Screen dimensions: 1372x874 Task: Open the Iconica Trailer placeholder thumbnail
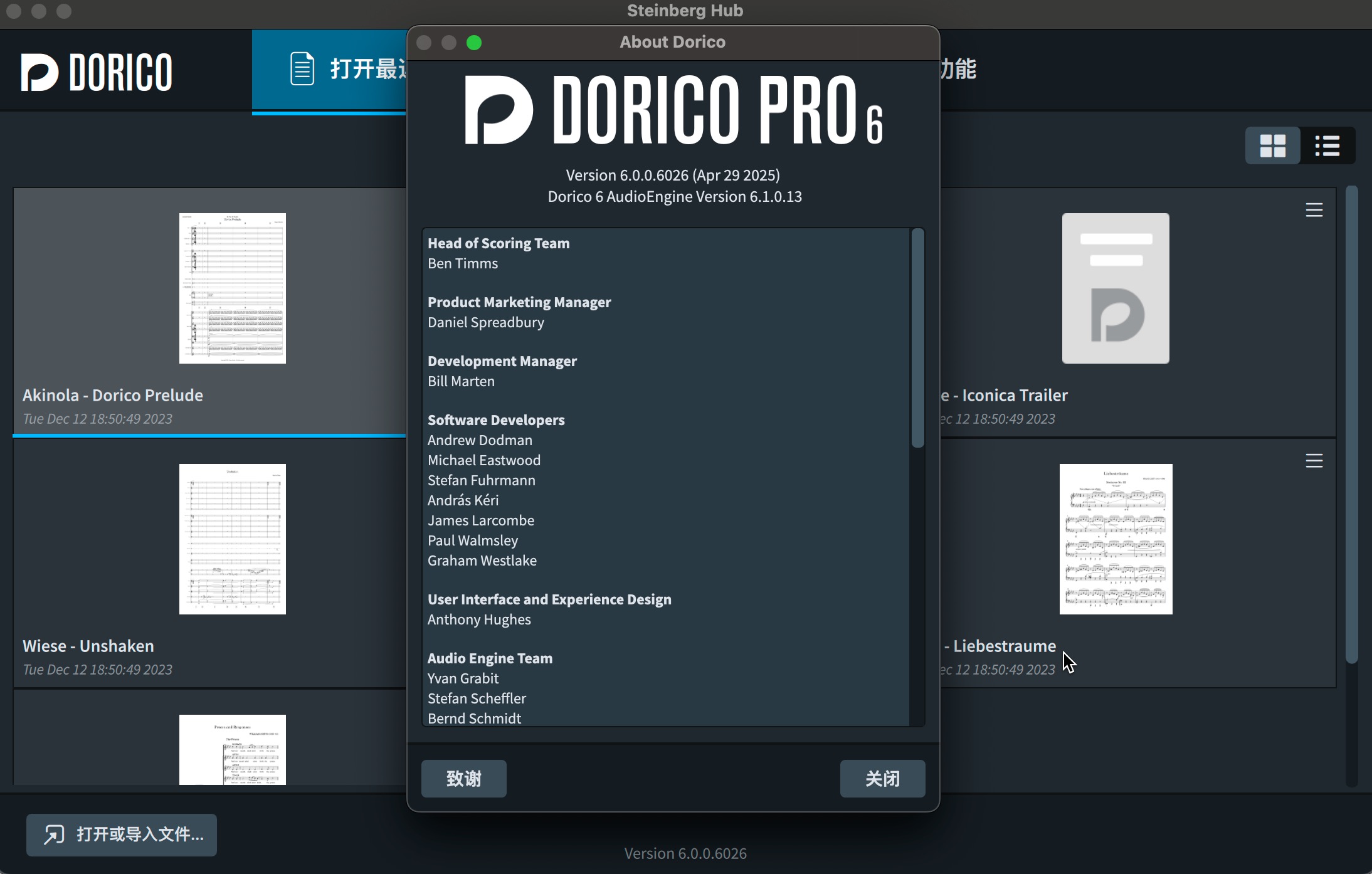tap(1116, 288)
